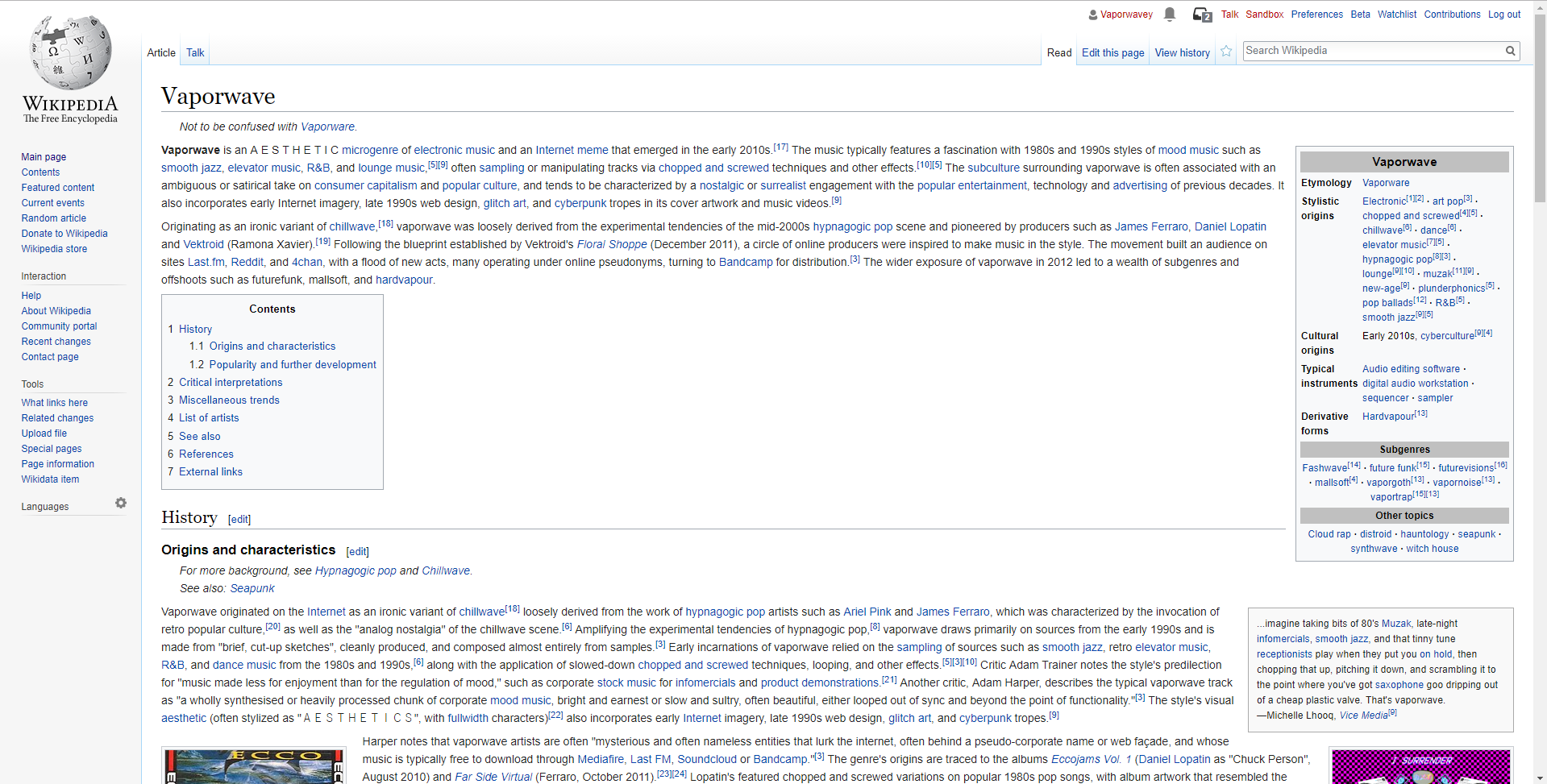Jump to External links in contents
This screenshot has width=1547, height=784.
coord(210,472)
